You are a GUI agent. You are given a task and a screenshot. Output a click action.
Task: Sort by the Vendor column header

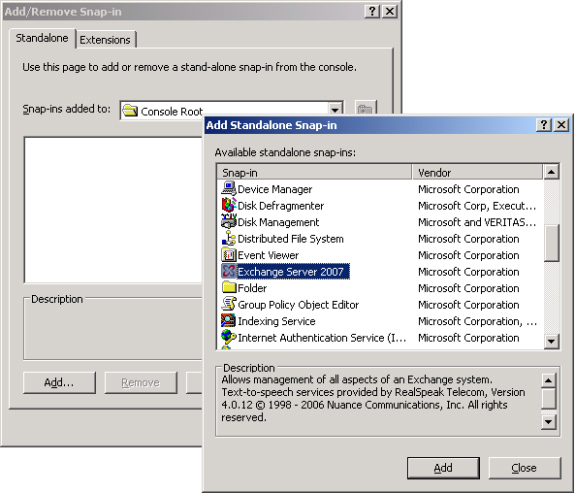477,172
